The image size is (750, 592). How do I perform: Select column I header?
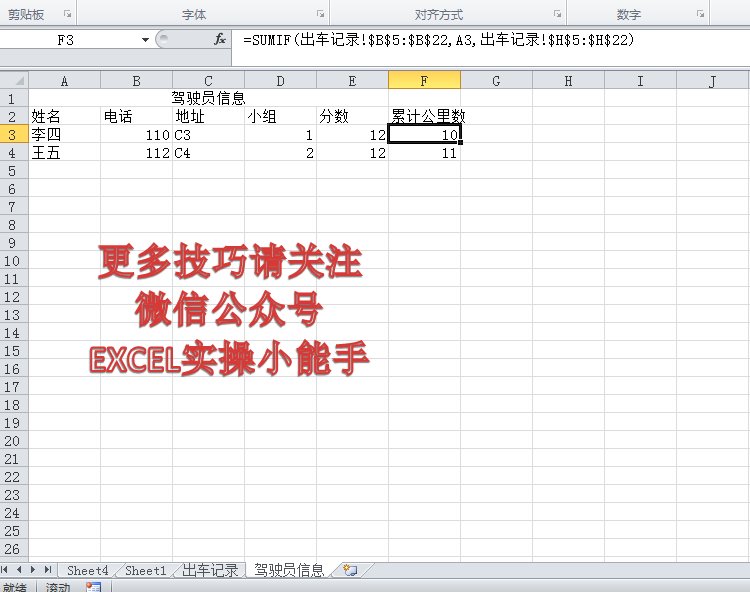(x=640, y=80)
